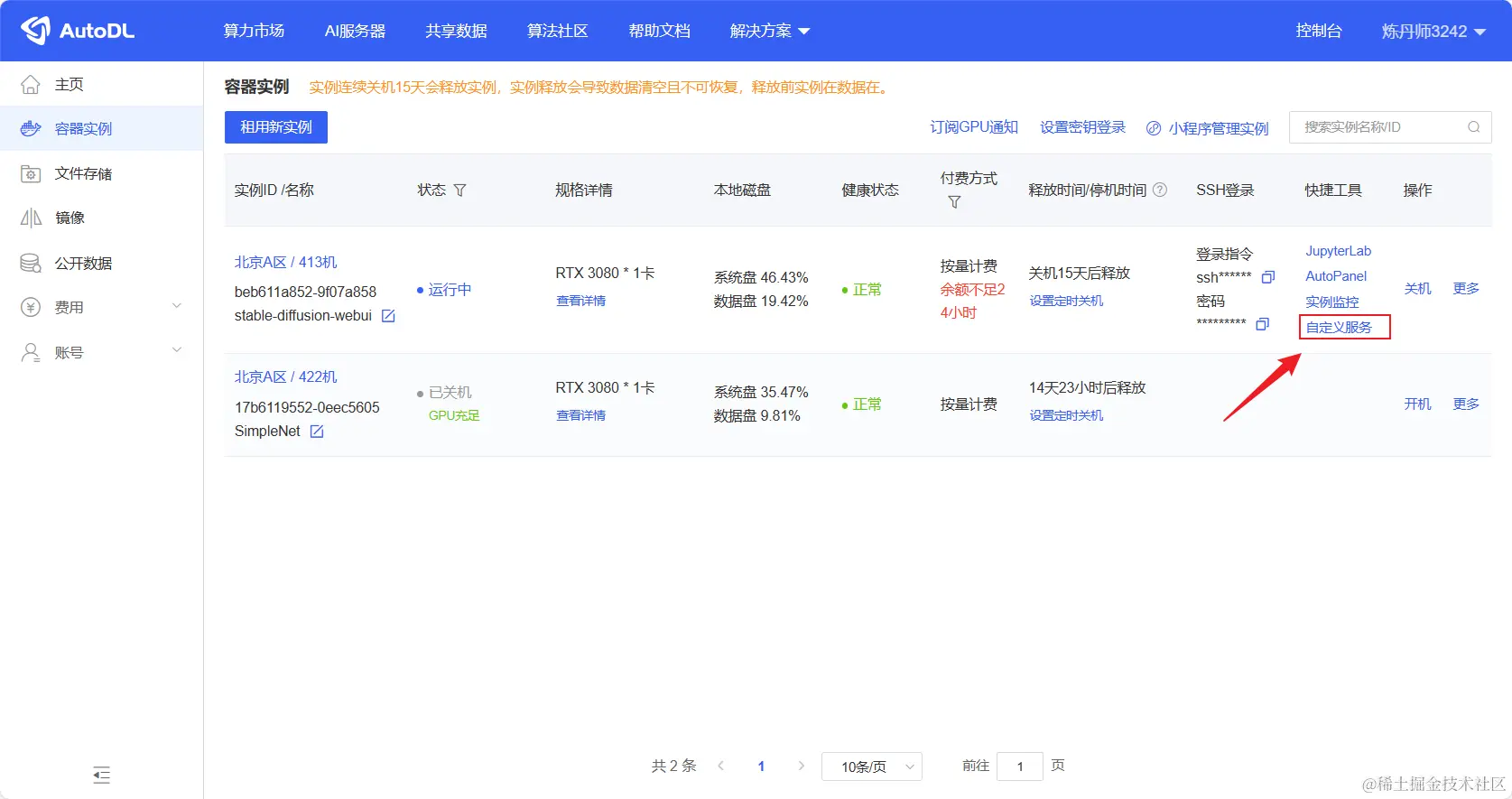This screenshot has height=799, width=1512.
Task: Click 关机 to shut down 413机
Action: pos(1417,288)
